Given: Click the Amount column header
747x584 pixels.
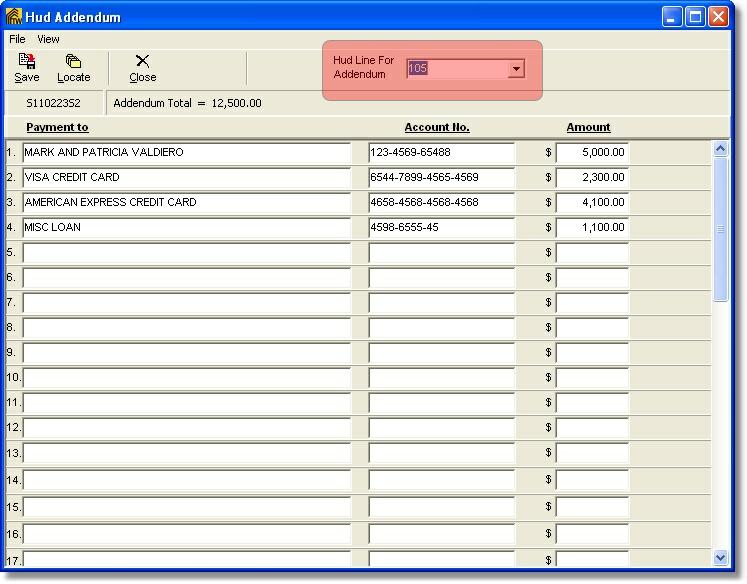Looking at the screenshot, I should [588, 127].
